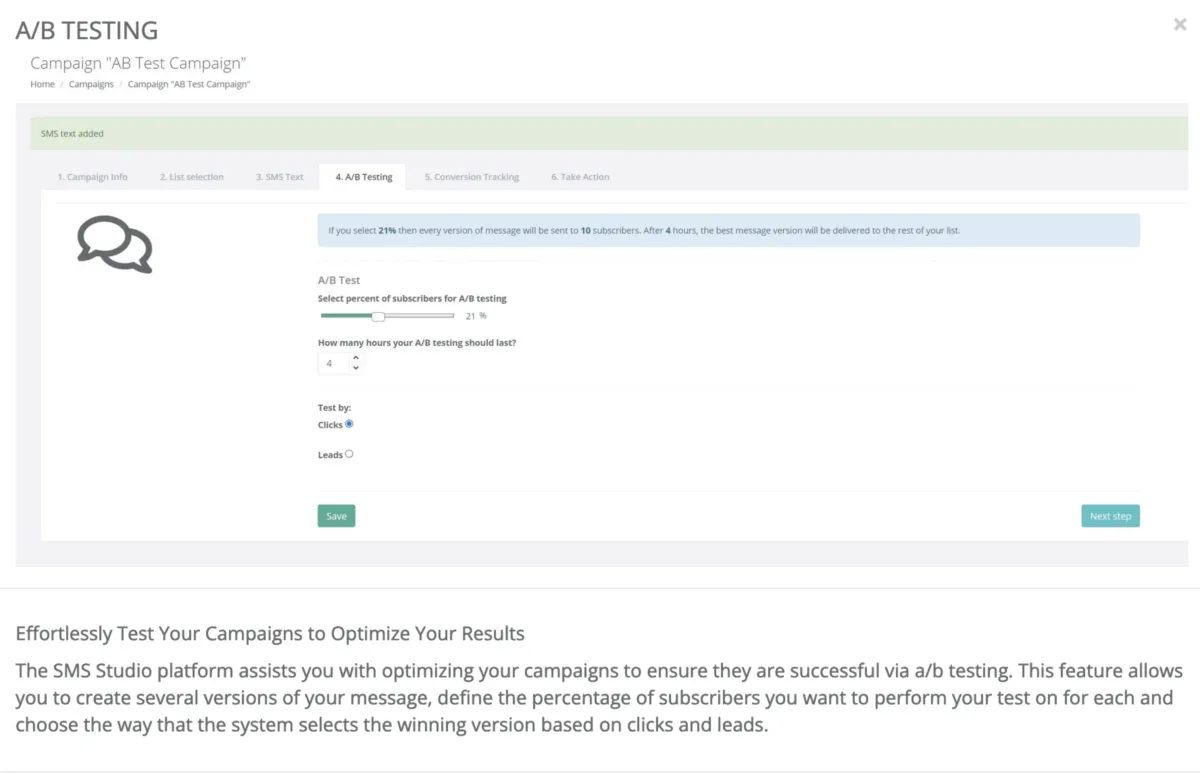This screenshot has width=1200, height=774.
Task: Click the A/B testing hours input field
Action: [x=332, y=363]
